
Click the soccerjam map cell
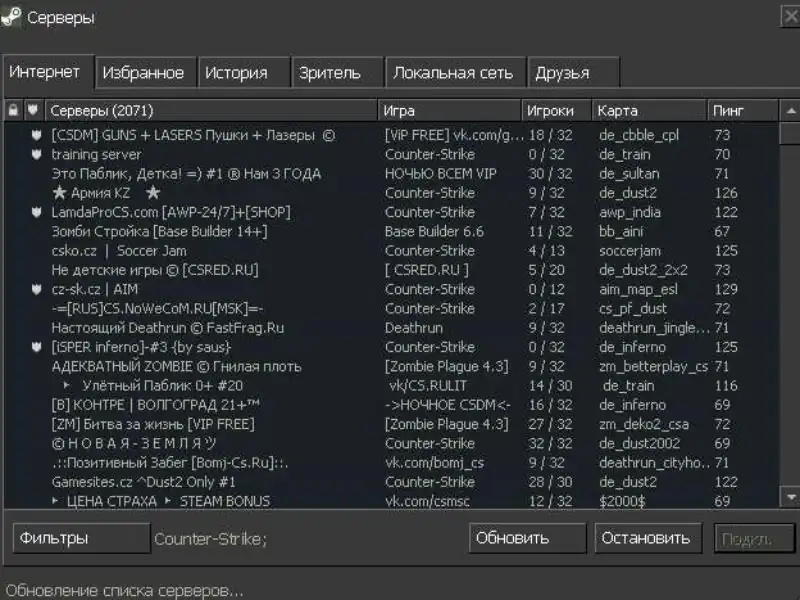(630, 252)
